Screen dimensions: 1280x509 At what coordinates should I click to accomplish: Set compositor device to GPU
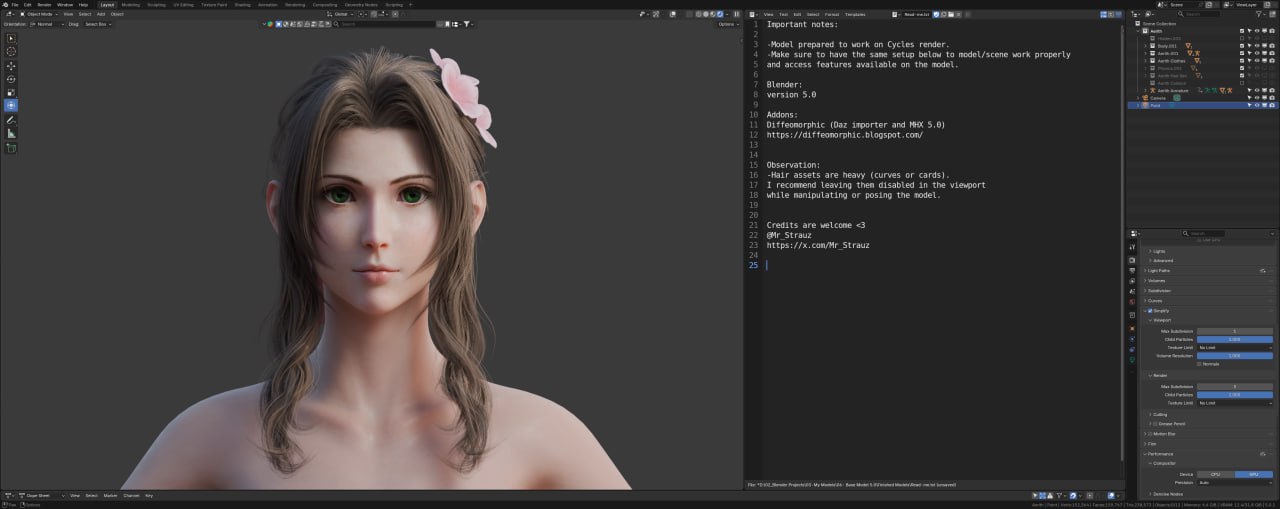click(1253, 474)
